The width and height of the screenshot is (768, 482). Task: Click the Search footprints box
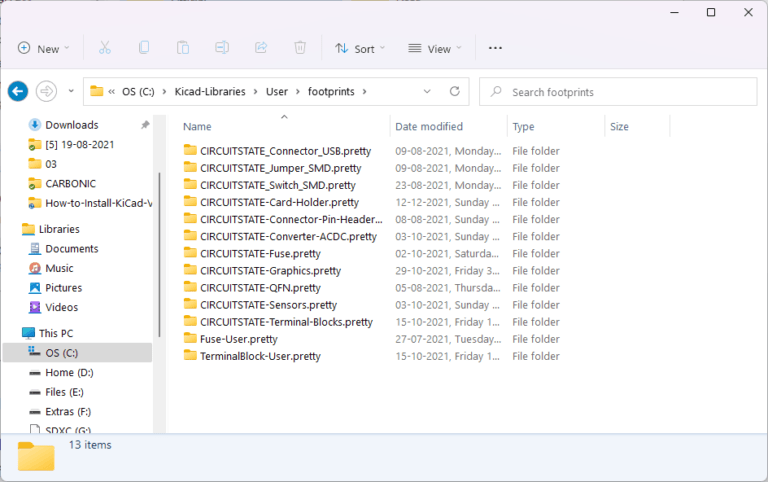click(x=615, y=92)
